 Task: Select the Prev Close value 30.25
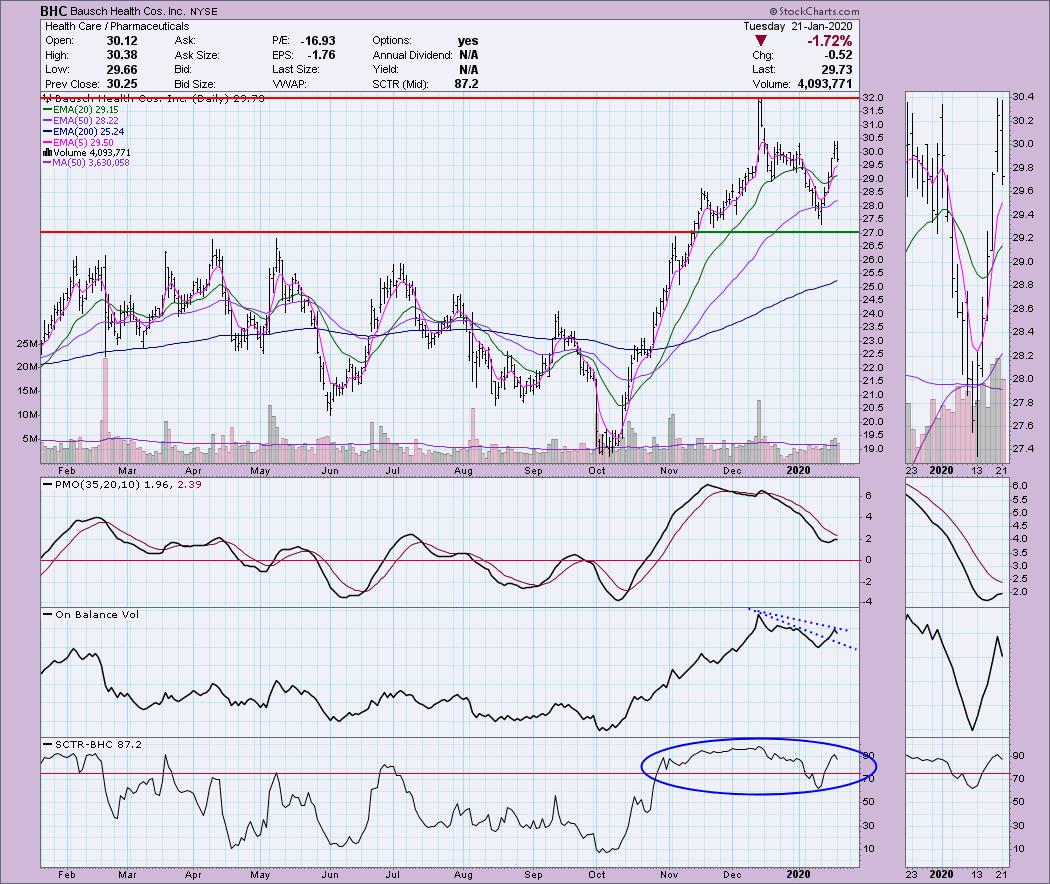click(x=122, y=84)
